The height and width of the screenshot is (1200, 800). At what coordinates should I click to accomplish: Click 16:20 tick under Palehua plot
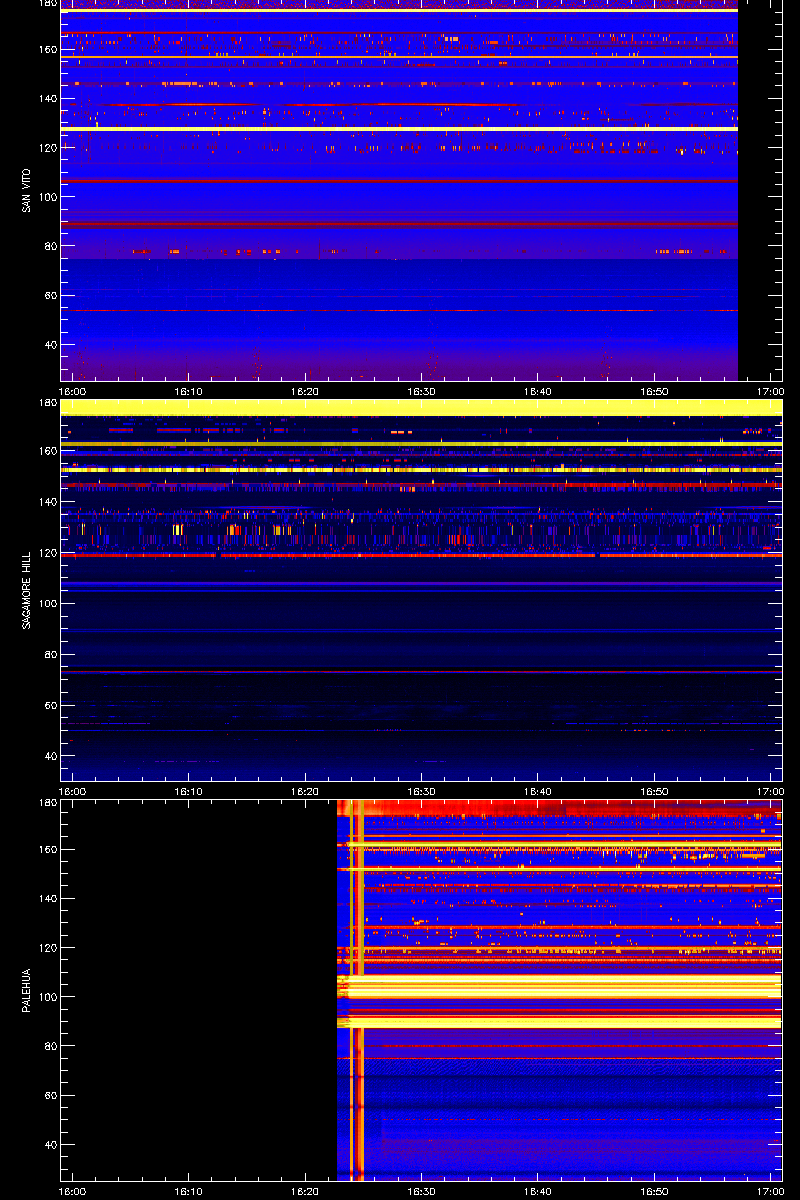(x=305, y=1191)
